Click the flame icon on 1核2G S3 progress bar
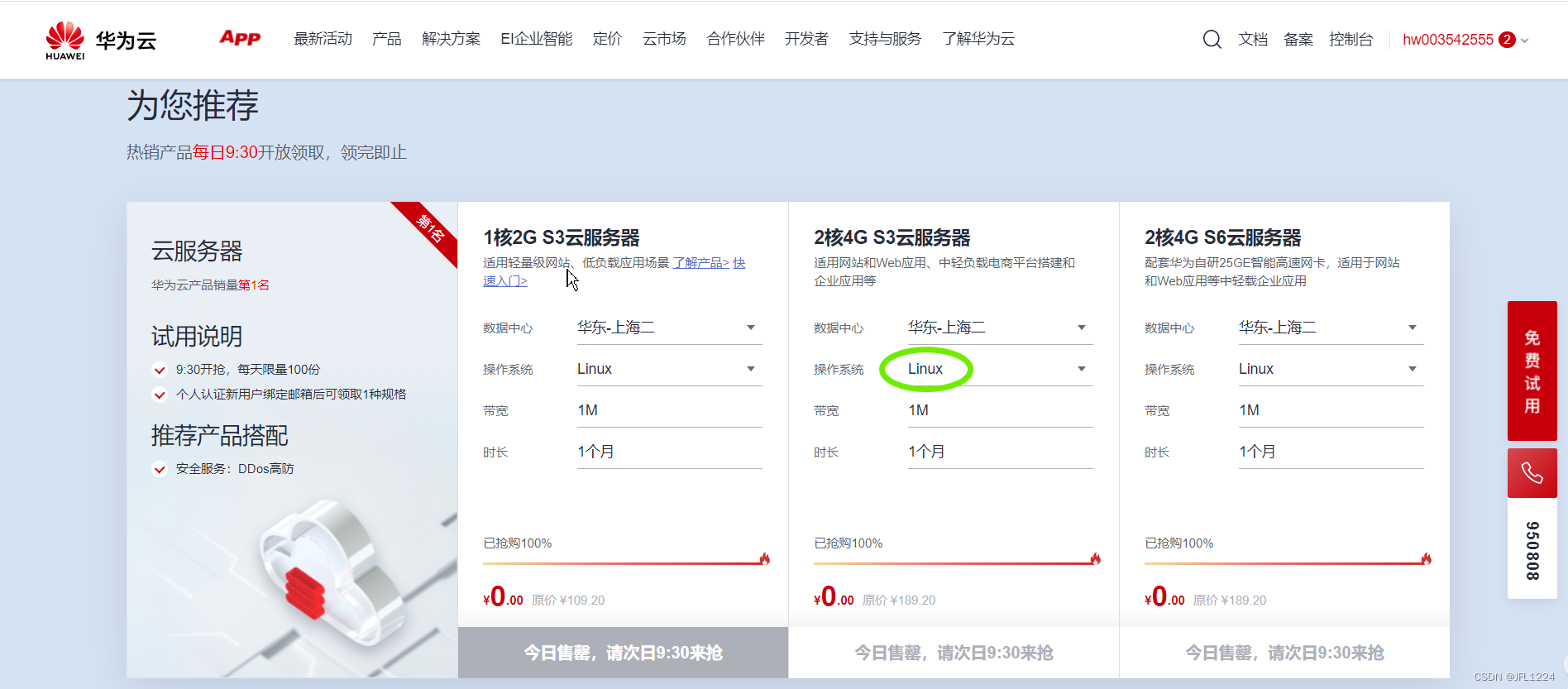Viewport: 1568px width, 689px height. coord(765,559)
